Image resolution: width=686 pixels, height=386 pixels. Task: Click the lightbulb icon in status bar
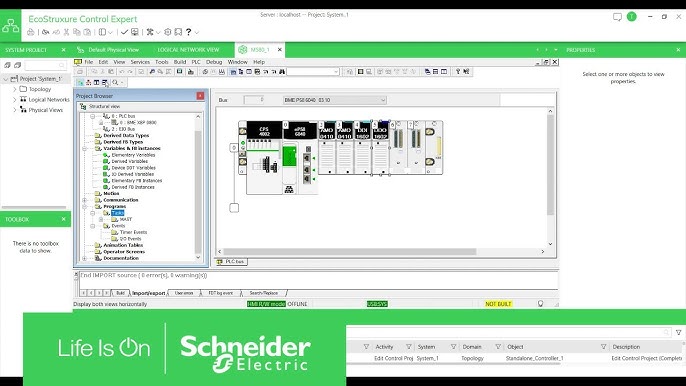(540, 304)
